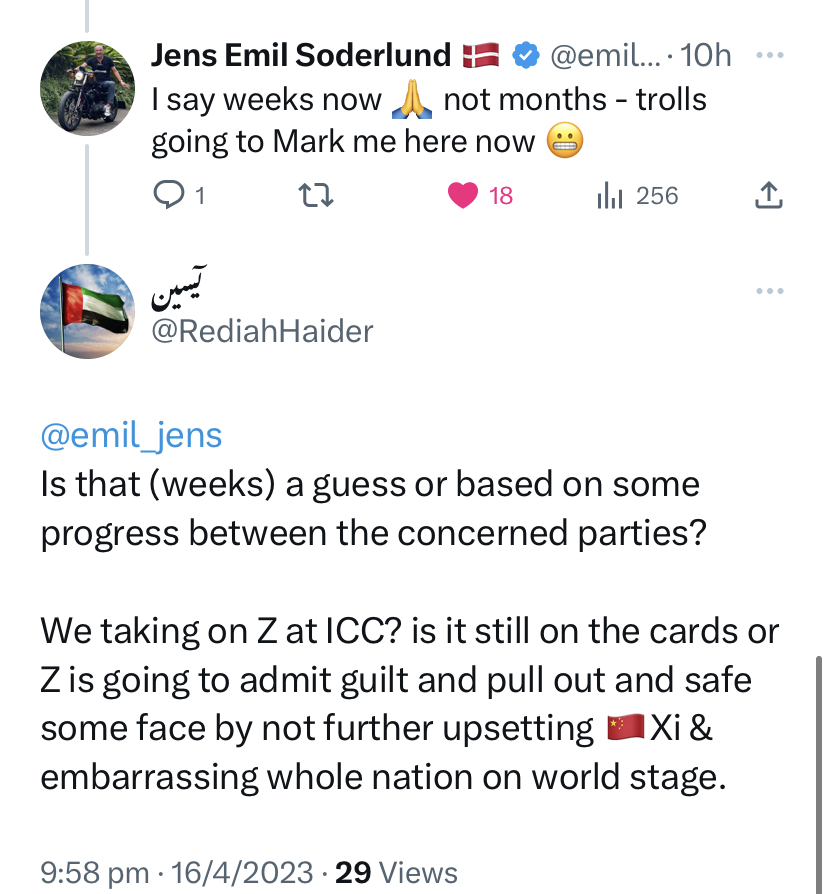Open the @RediahHaider handle
Screen dimensions: 828x894
pos(262,331)
